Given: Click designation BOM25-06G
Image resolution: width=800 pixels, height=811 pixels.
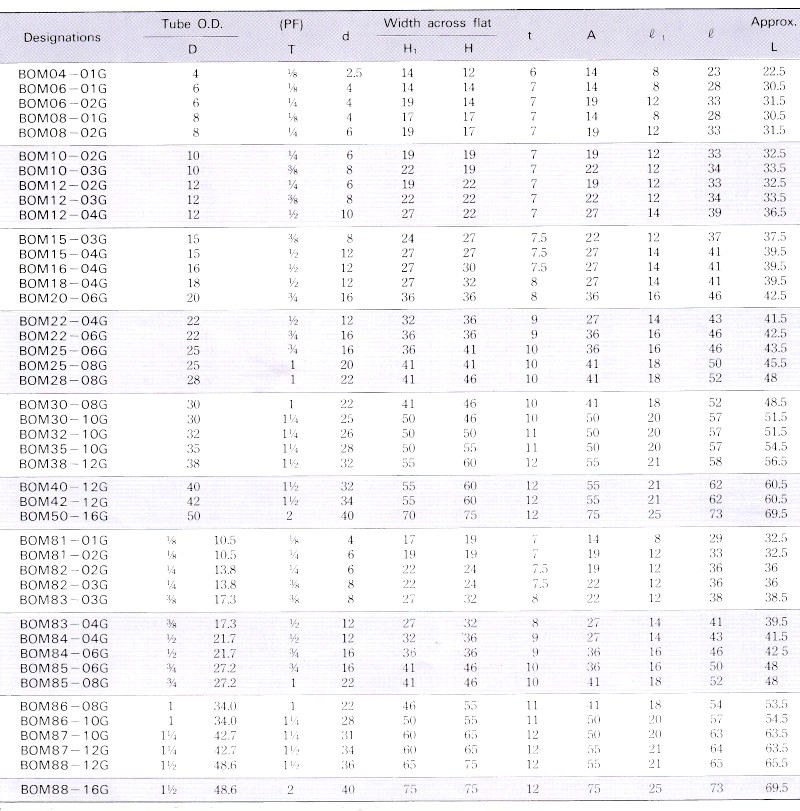Looking at the screenshot, I should (x=63, y=351).
